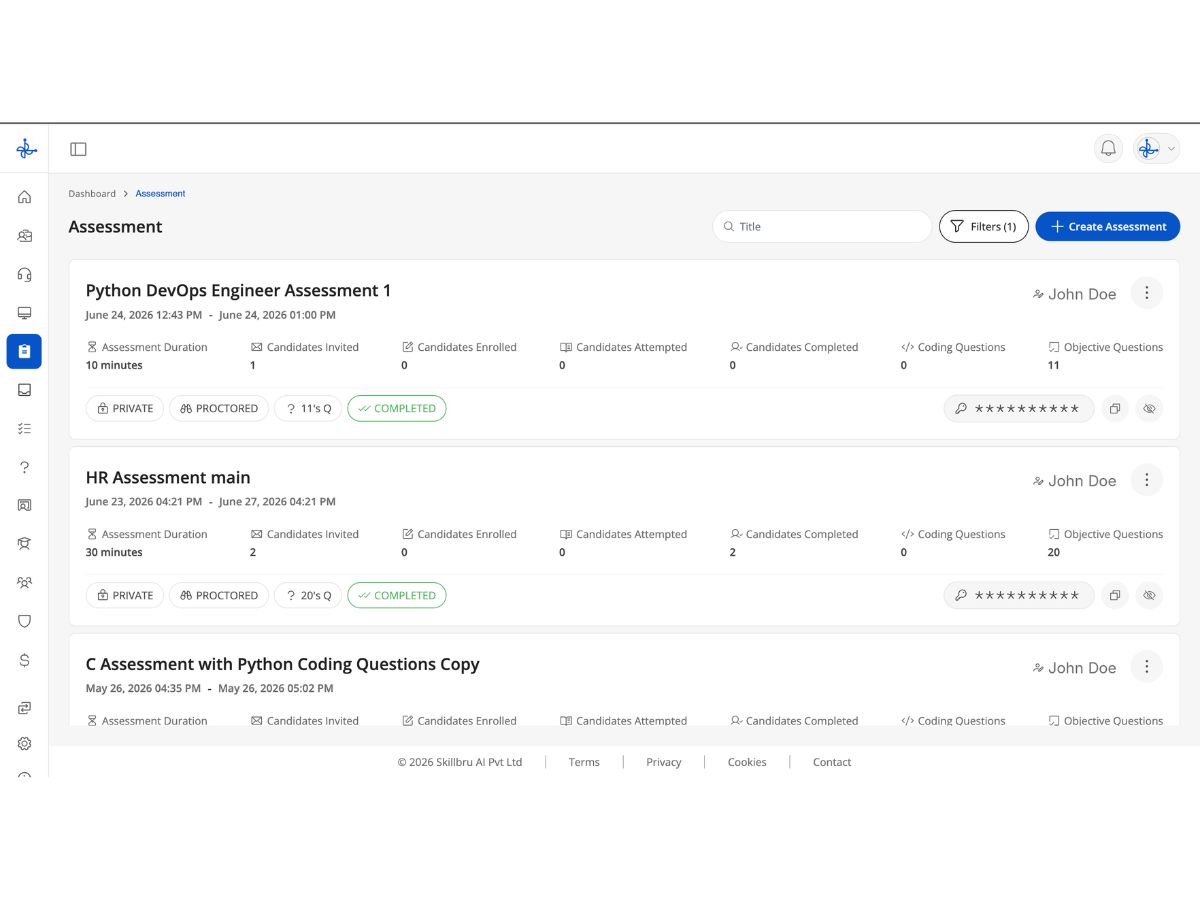Open more options for C Assessment Copy

click(1147, 667)
